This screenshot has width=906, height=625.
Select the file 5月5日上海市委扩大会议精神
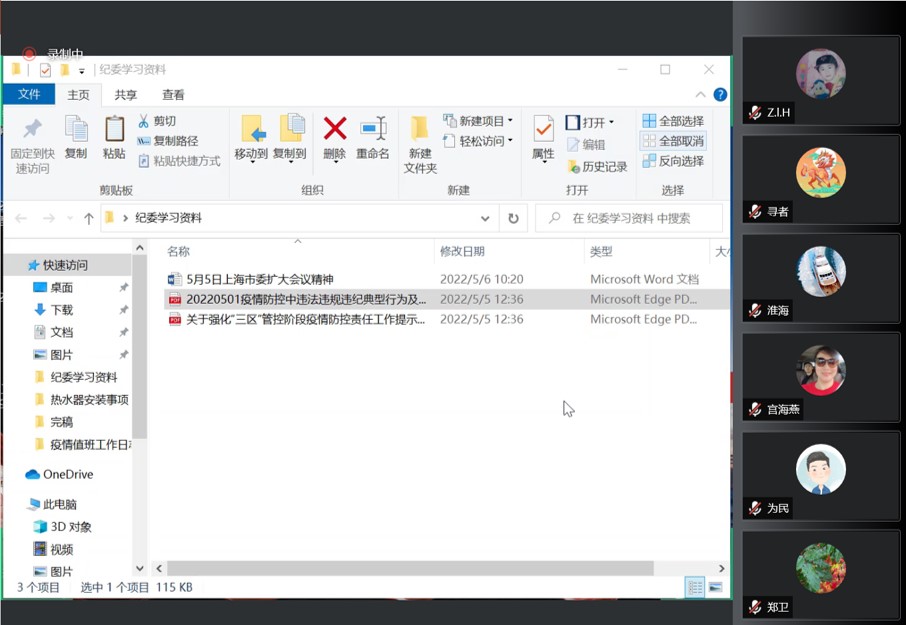pos(259,280)
